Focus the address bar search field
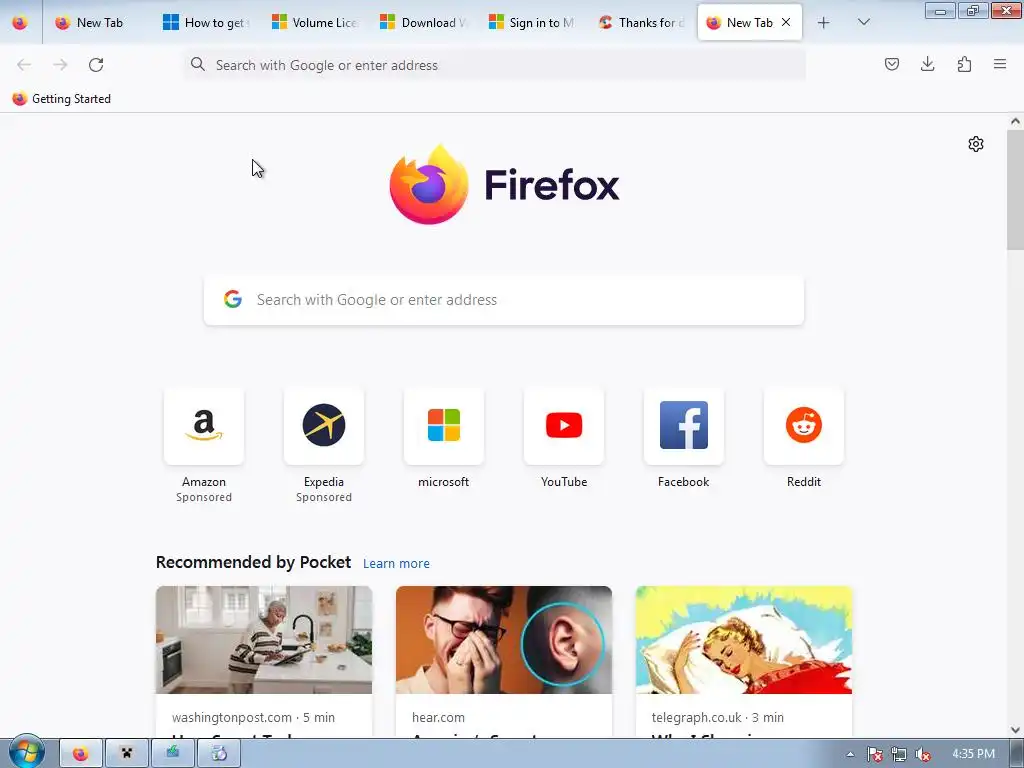 click(495, 65)
